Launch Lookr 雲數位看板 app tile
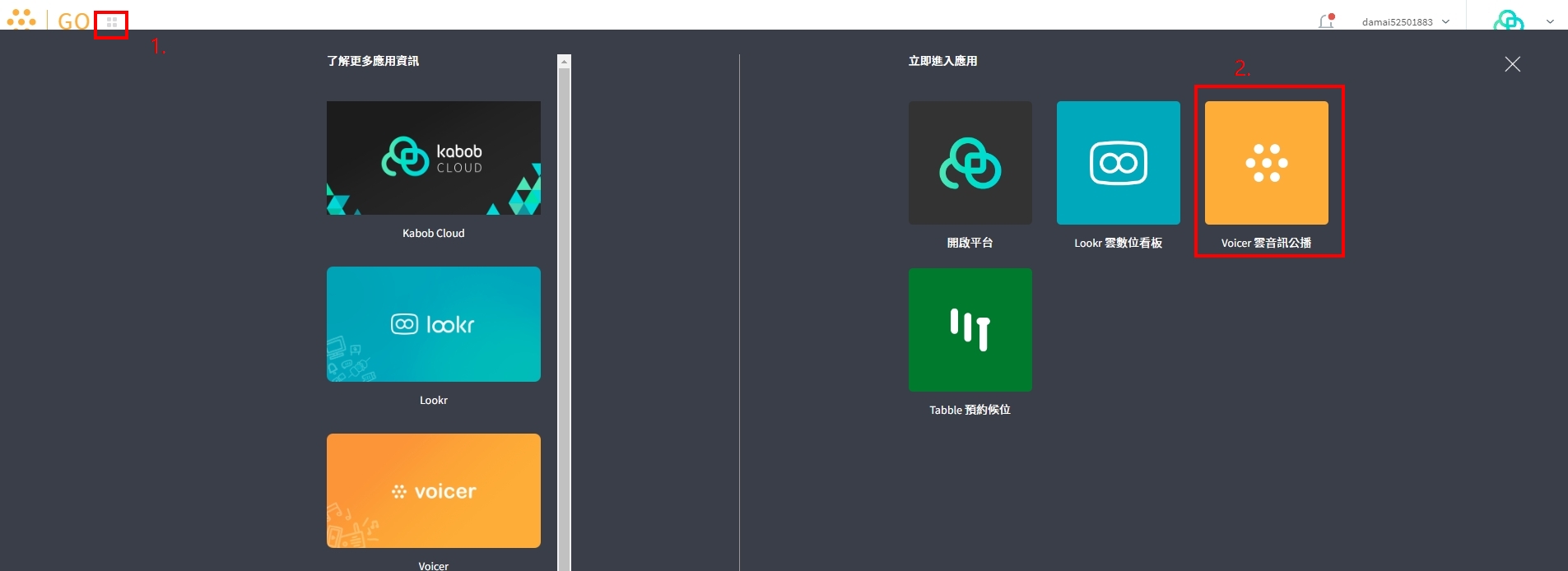The width and height of the screenshot is (1568, 571). (x=1118, y=163)
